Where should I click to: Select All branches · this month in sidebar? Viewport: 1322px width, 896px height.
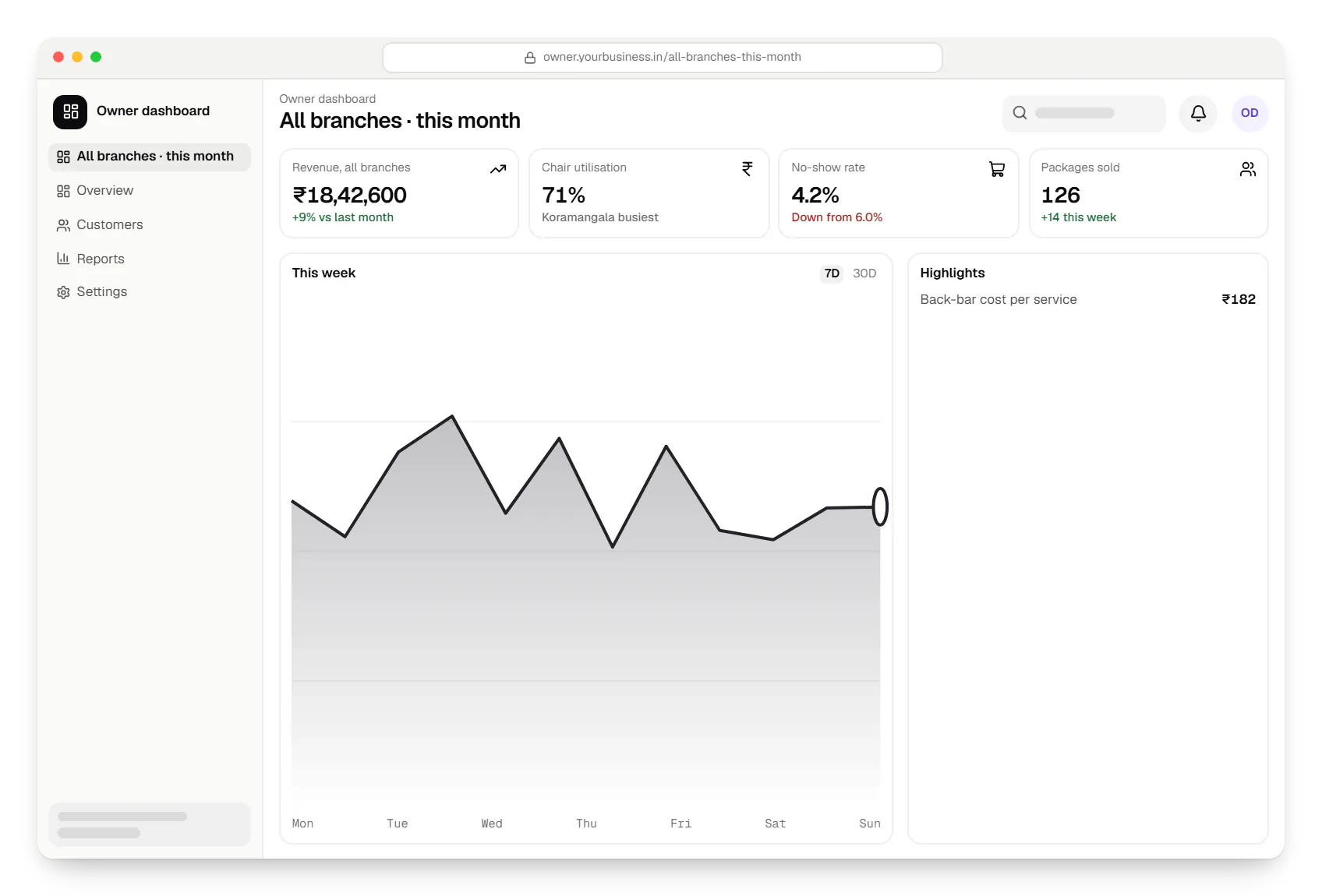[150, 157]
